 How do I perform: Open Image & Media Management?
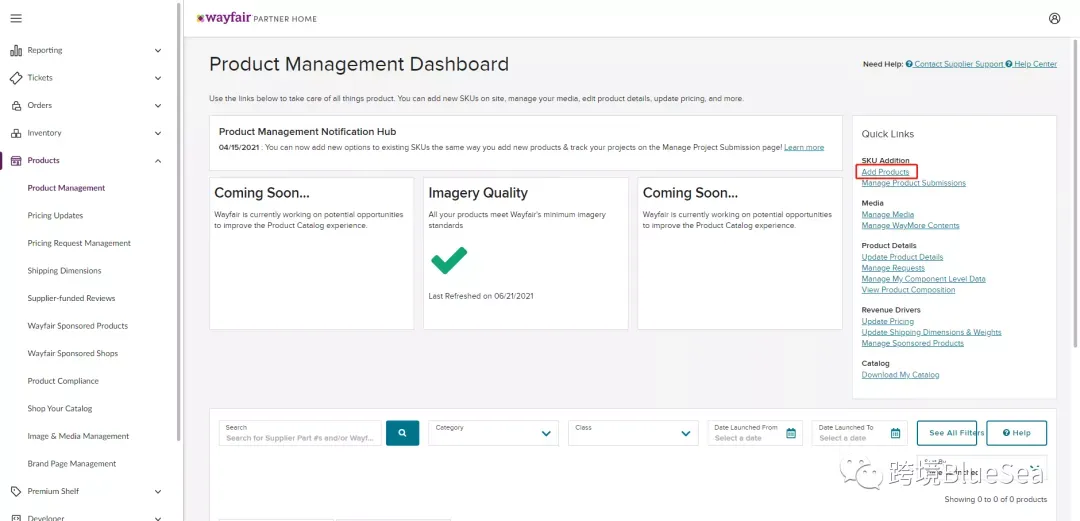pyautogui.click(x=79, y=436)
